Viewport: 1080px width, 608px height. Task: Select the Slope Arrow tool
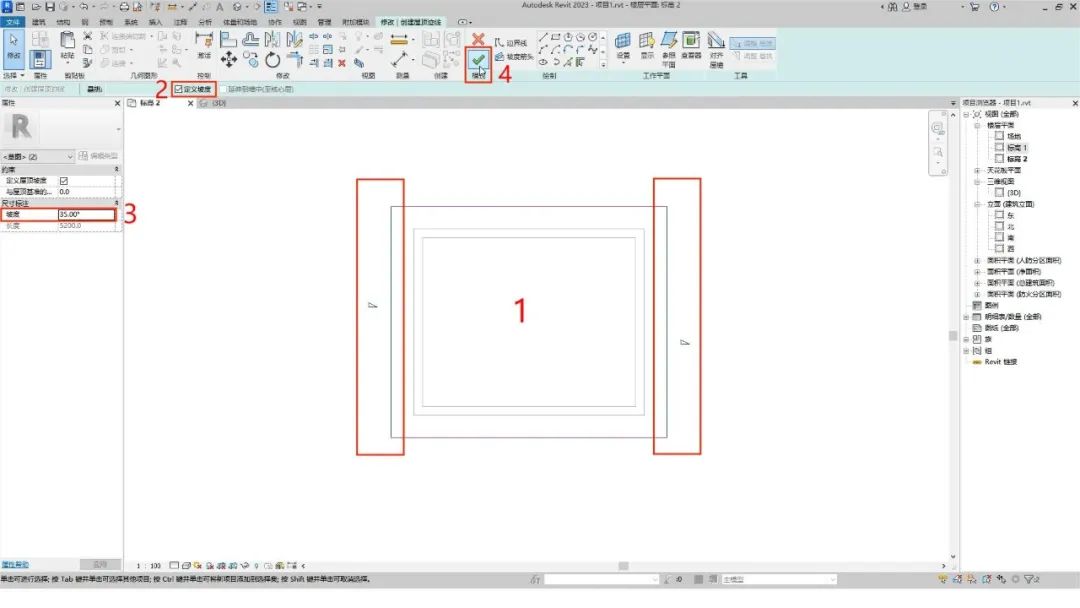click(x=515, y=56)
